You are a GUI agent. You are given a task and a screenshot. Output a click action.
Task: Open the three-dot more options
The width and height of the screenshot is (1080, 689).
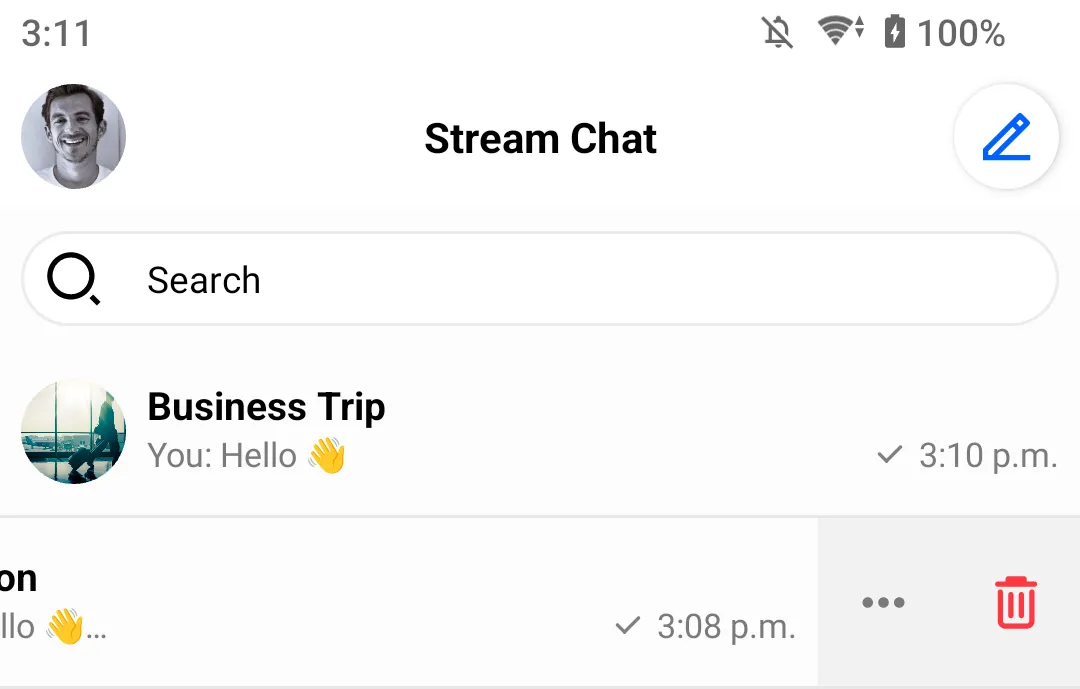pyautogui.click(x=883, y=602)
